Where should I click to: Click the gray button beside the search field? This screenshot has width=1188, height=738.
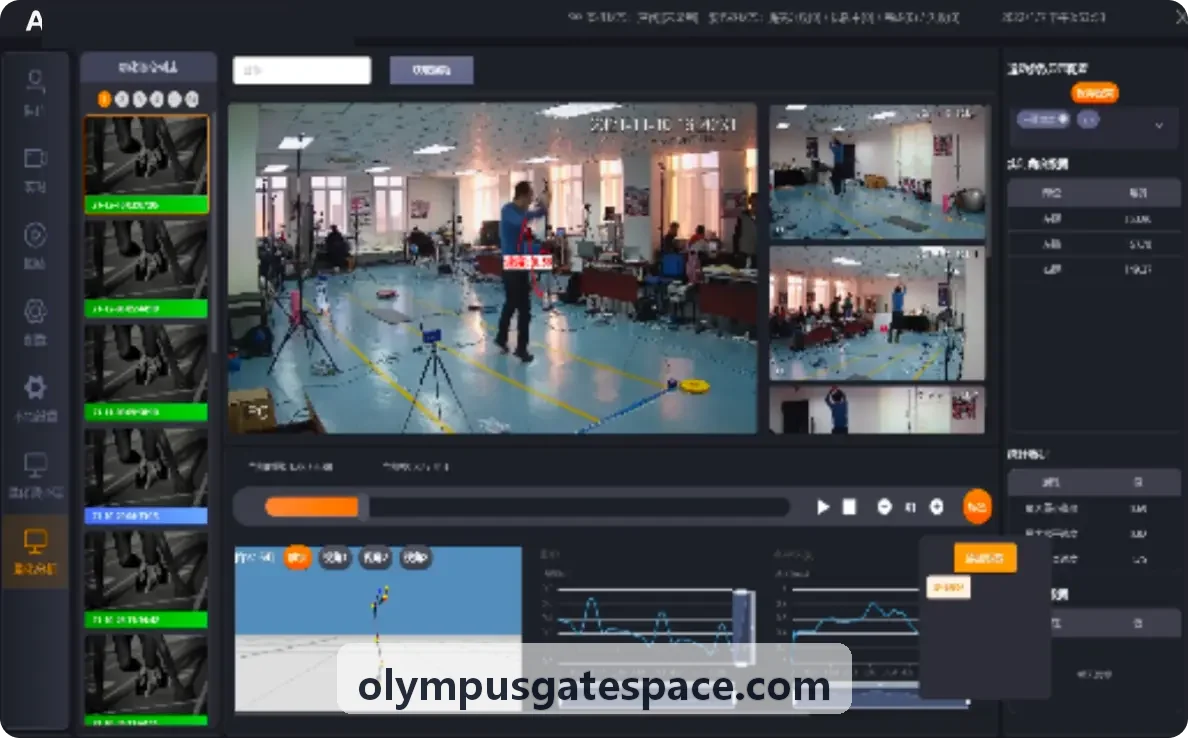[x=432, y=70]
